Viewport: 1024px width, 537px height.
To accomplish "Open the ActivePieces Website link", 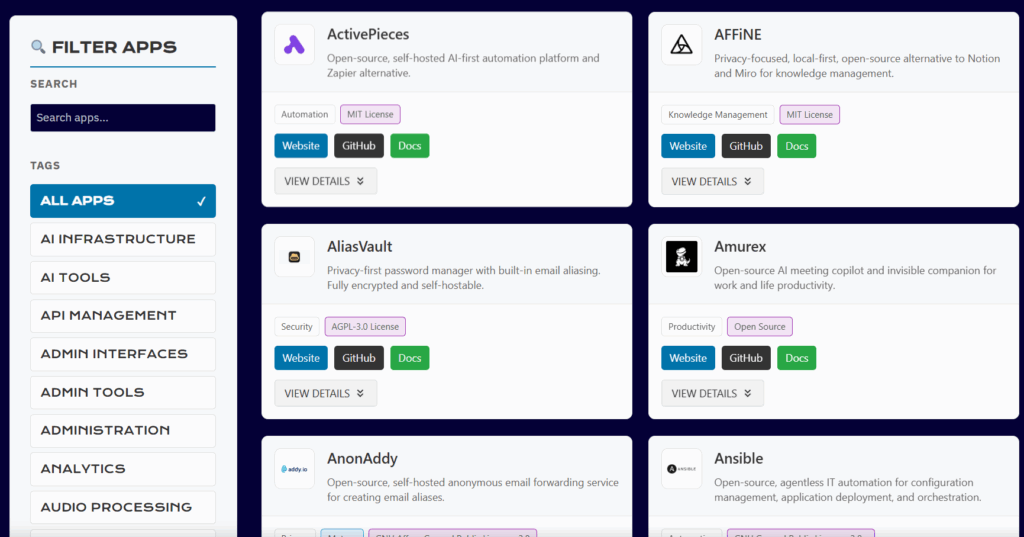I will [x=301, y=146].
